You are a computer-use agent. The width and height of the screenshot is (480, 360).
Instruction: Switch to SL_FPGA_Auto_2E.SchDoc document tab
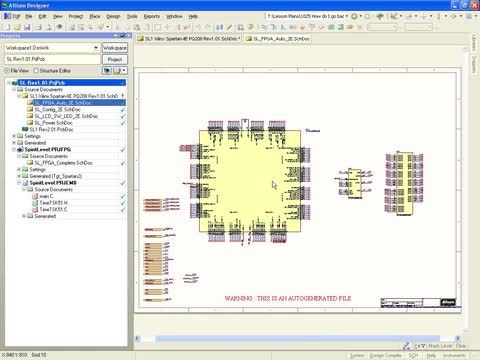278,39
